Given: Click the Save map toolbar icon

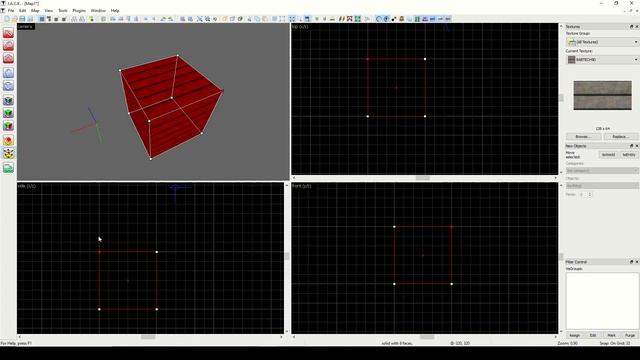Looking at the screenshot, I should click(22, 19).
